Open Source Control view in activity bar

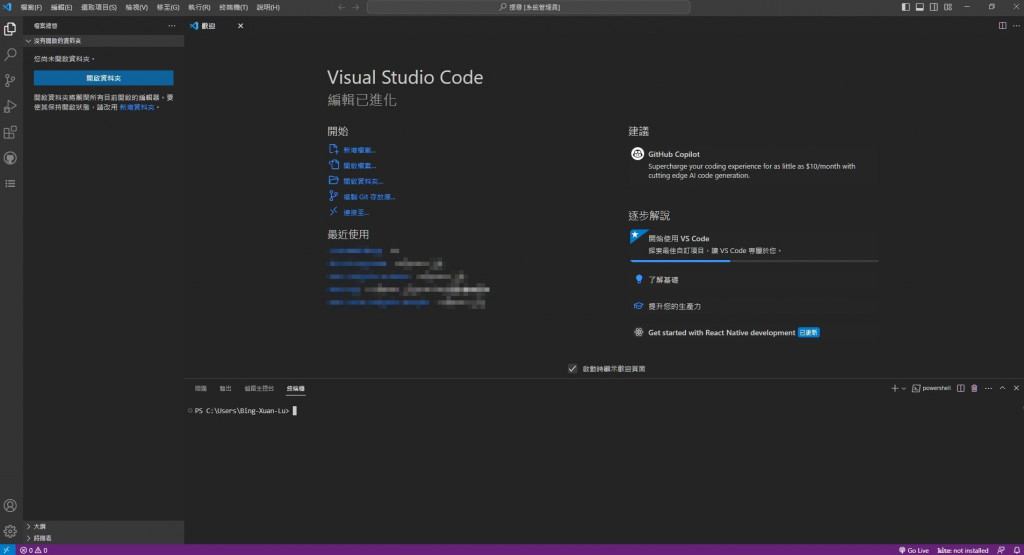[10, 80]
